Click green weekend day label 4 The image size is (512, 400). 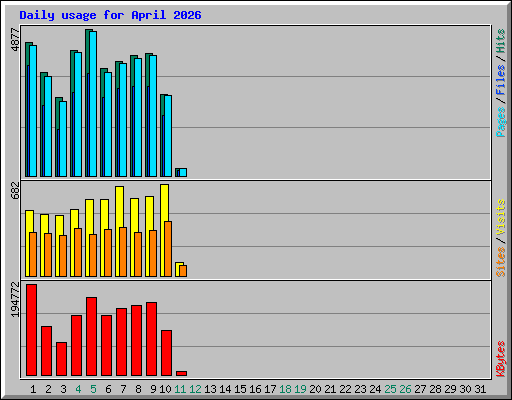78,389
